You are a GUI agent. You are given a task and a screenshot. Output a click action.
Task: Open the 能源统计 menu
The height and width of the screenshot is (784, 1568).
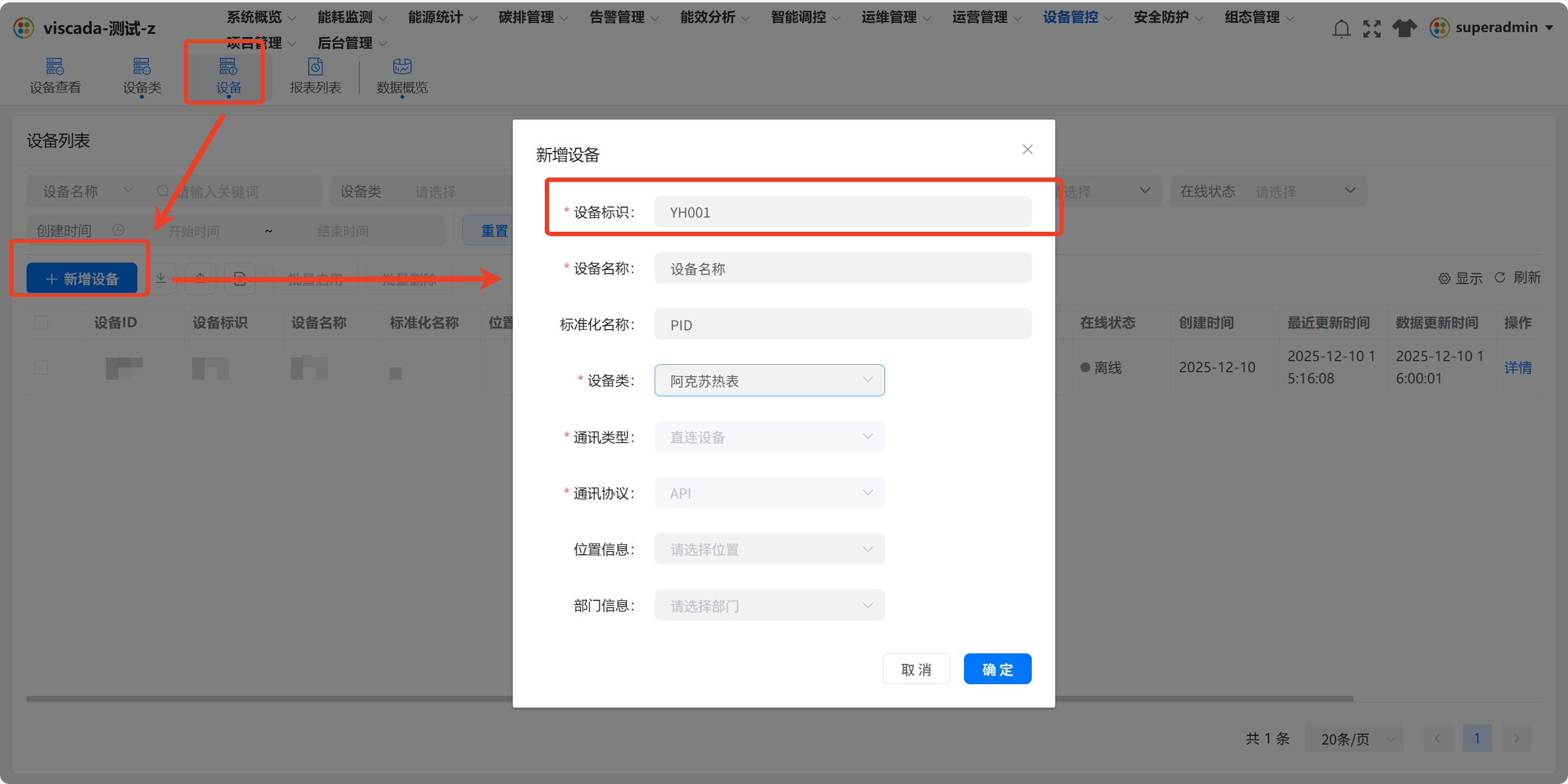[442, 17]
